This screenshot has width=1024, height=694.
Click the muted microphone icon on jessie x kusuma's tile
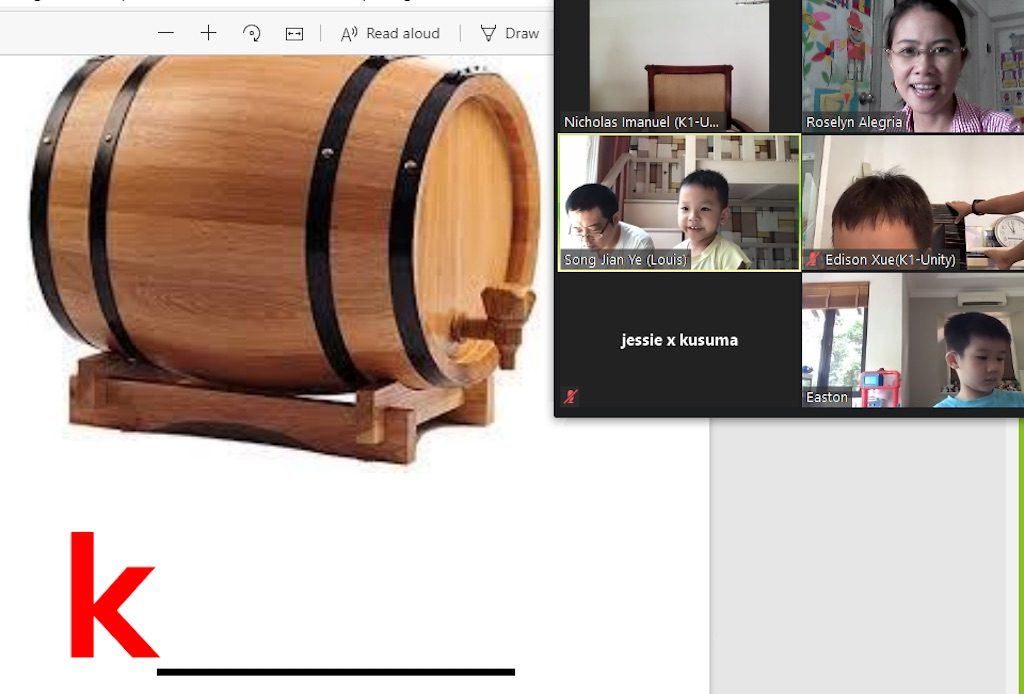click(570, 397)
